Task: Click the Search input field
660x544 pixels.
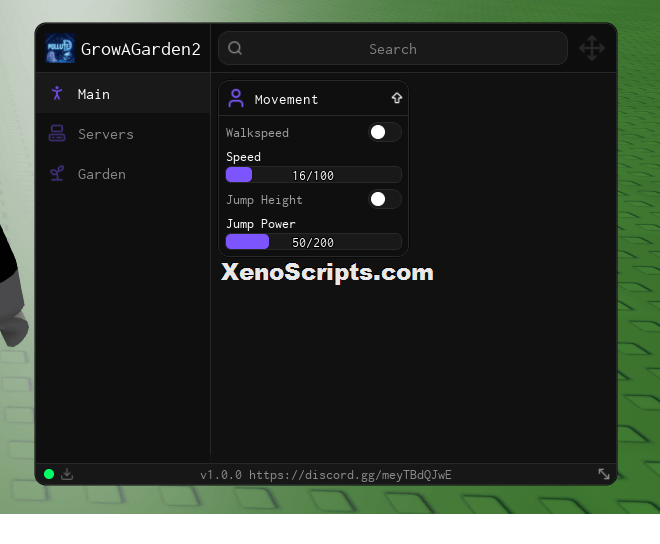Action: (x=393, y=48)
